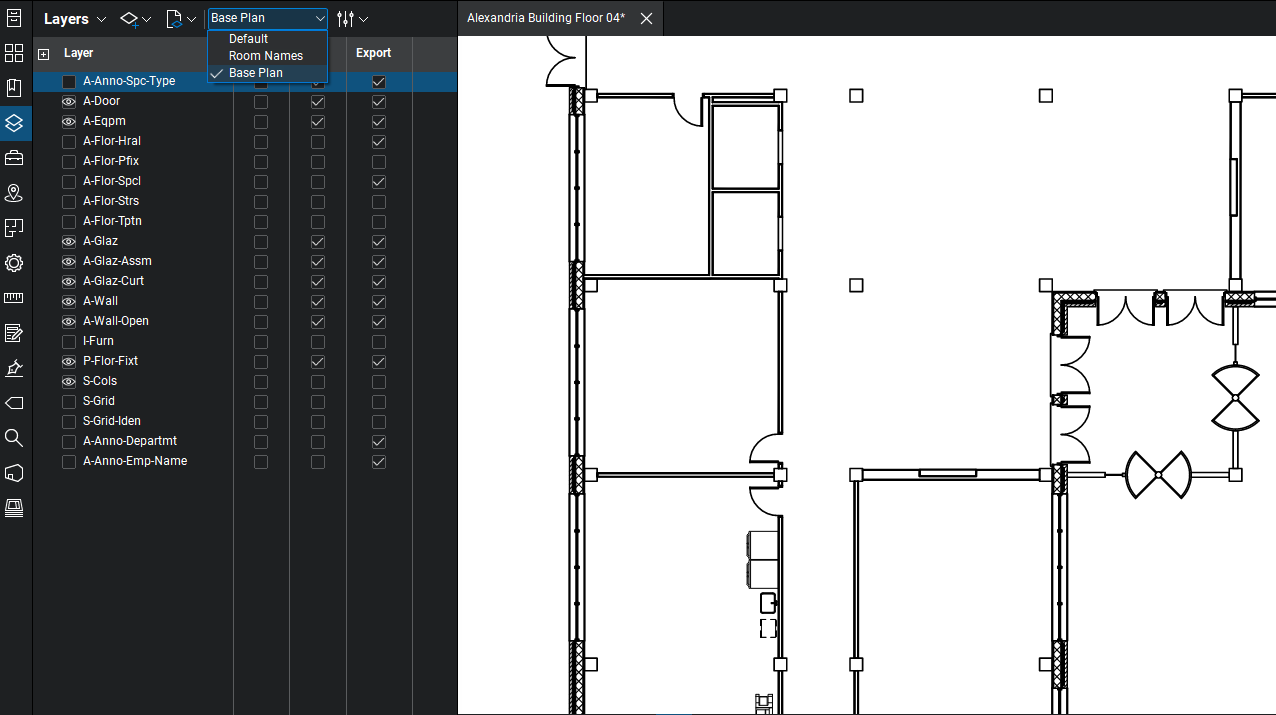Open the Places map-pin panel icon
1276x715 pixels.
(x=14, y=193)
